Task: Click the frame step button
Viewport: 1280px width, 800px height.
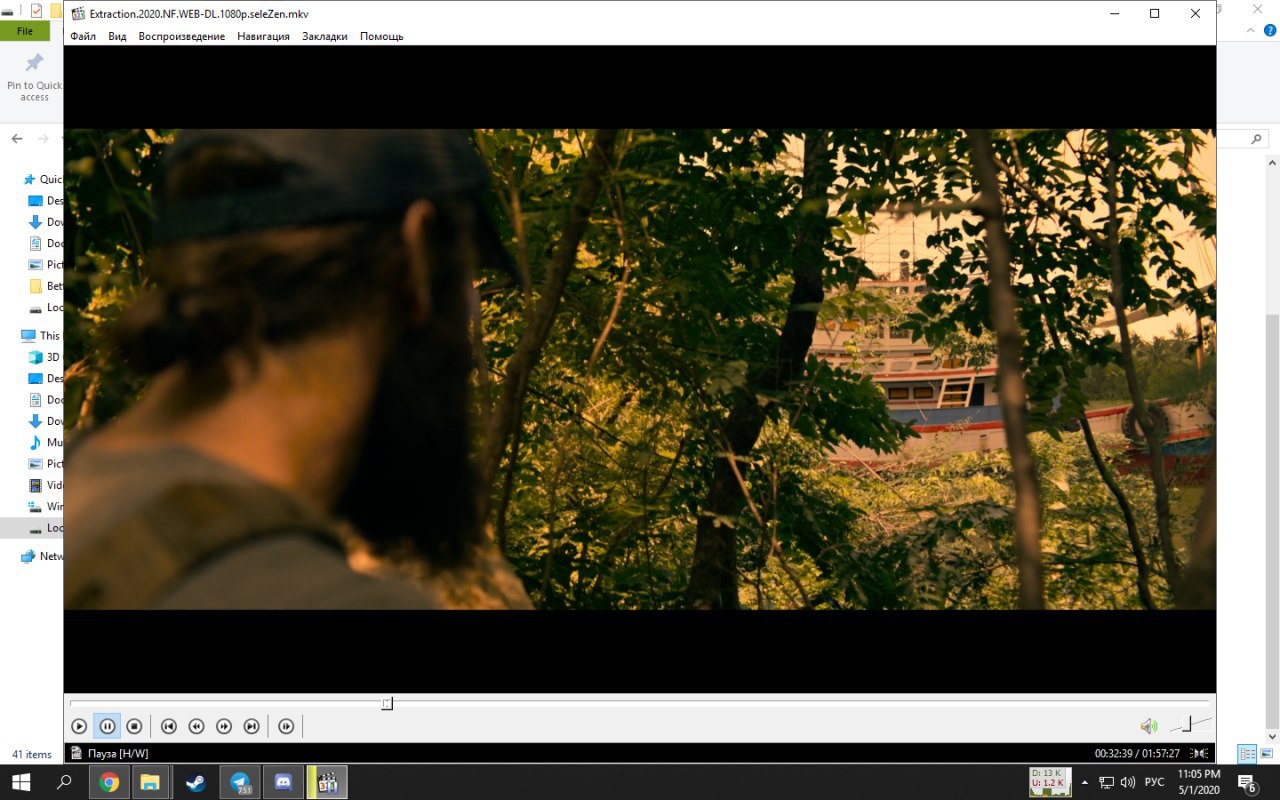Action: 286,726
